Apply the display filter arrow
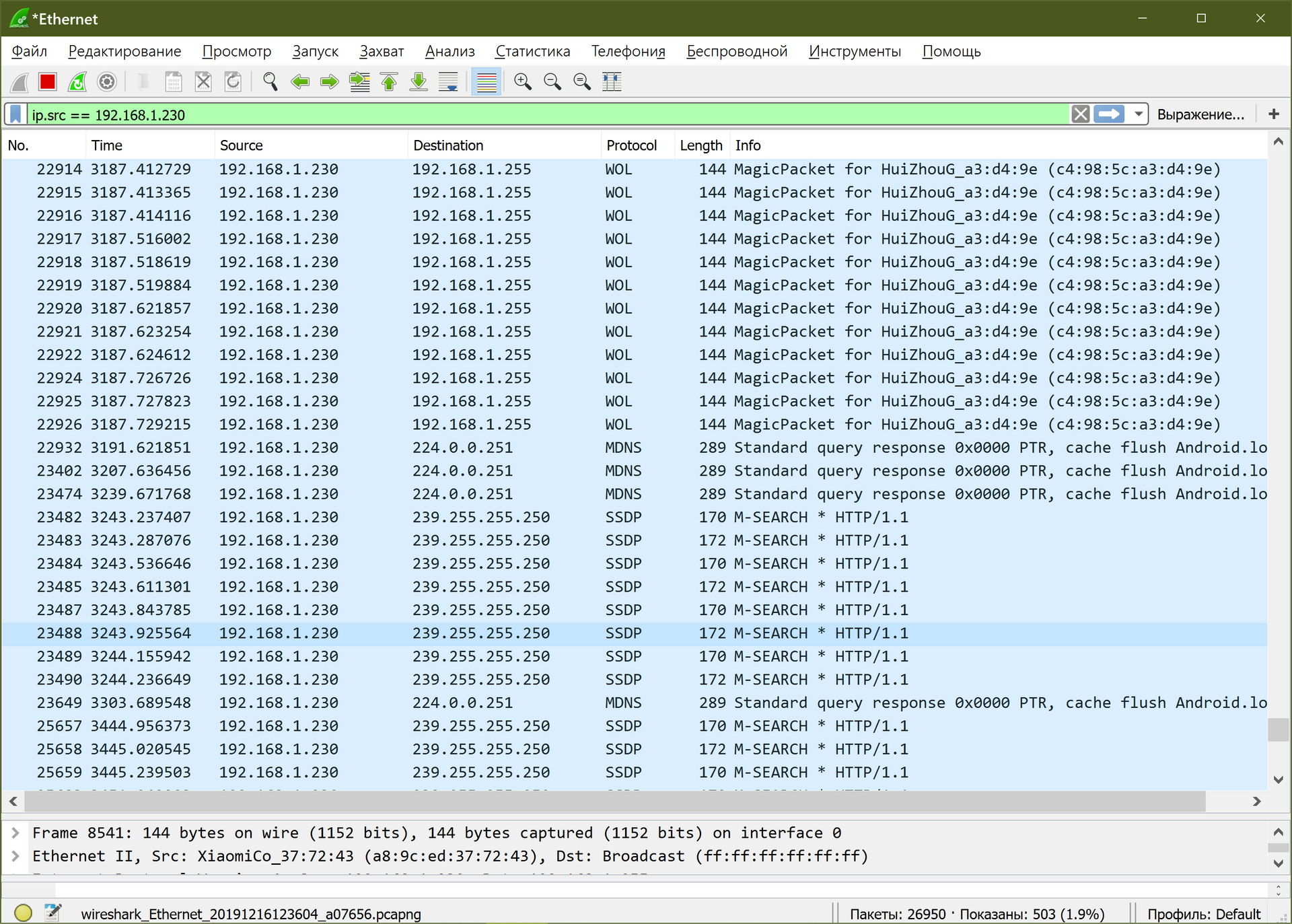1292x924 pixels. click(x=1109, y=114)
